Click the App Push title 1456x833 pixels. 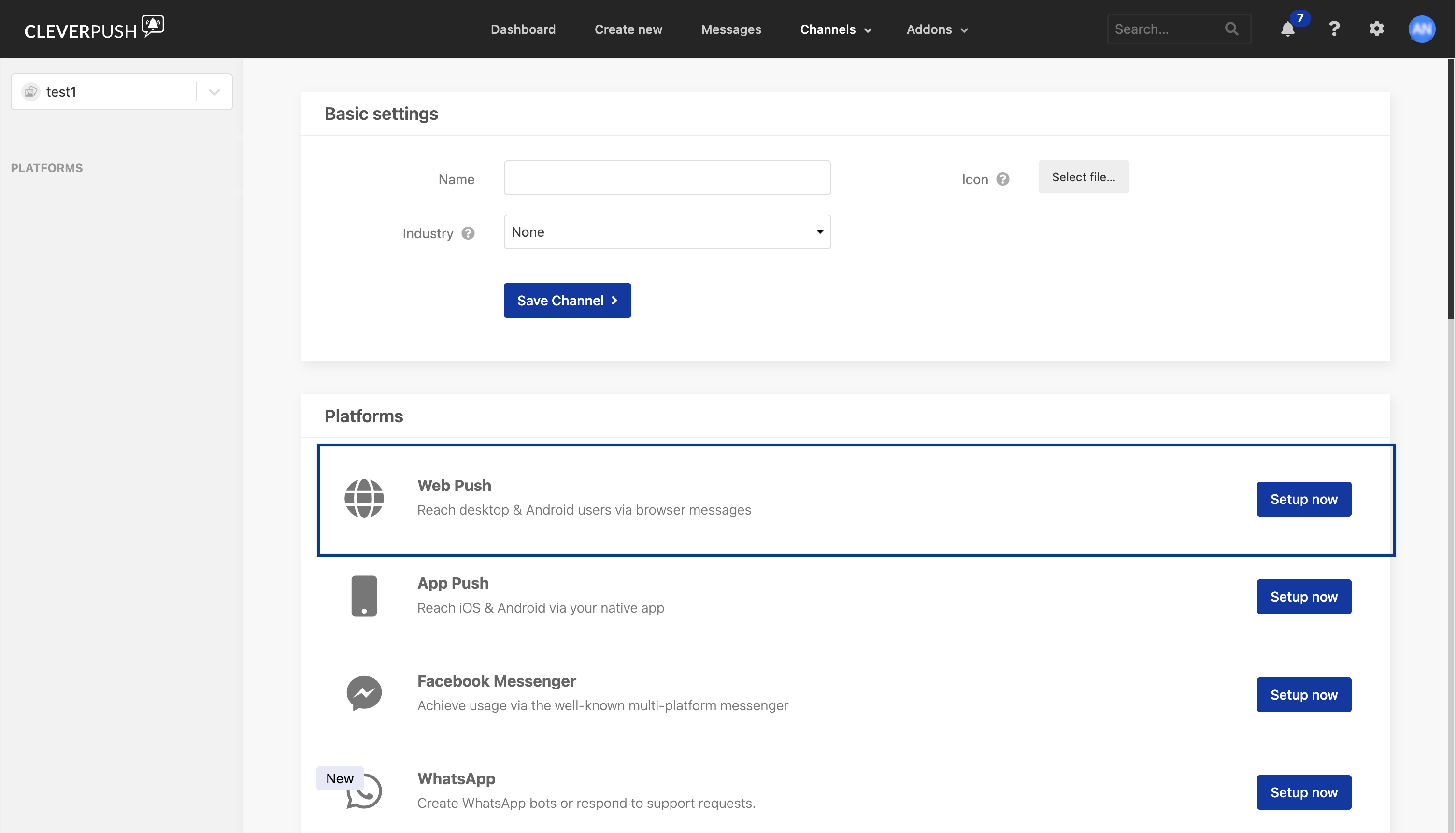(453, 583)
